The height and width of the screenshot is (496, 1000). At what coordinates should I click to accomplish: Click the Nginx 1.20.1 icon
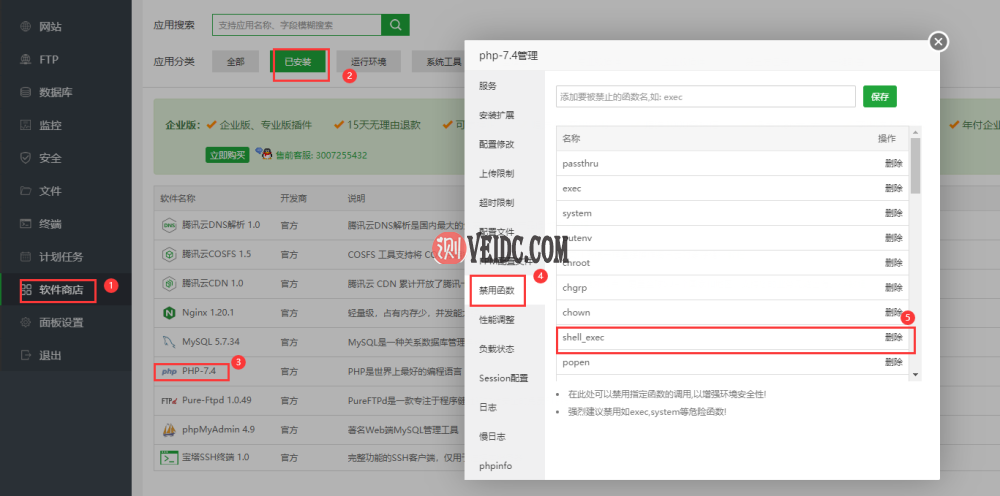pos(169,313)
